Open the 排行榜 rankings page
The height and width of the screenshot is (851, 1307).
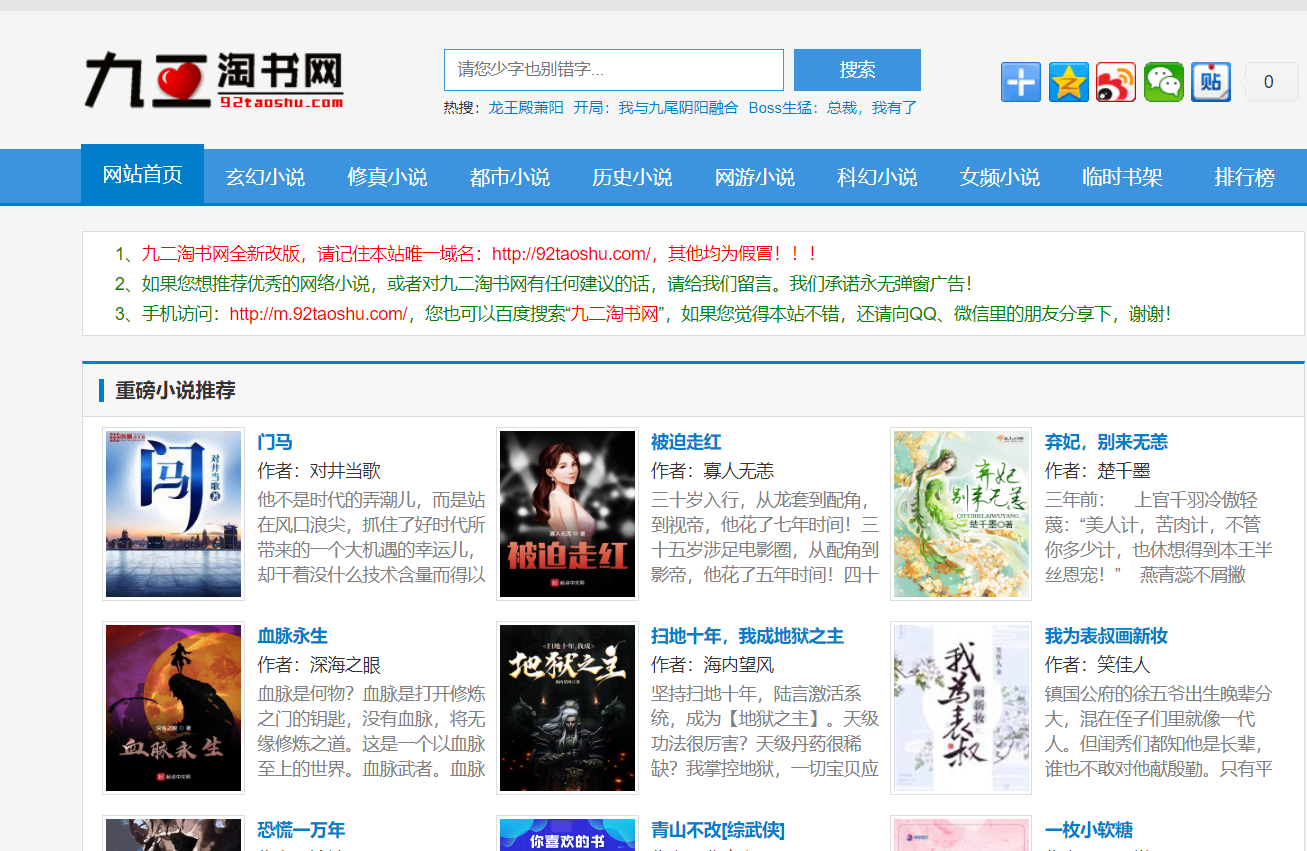(1245, 177)
